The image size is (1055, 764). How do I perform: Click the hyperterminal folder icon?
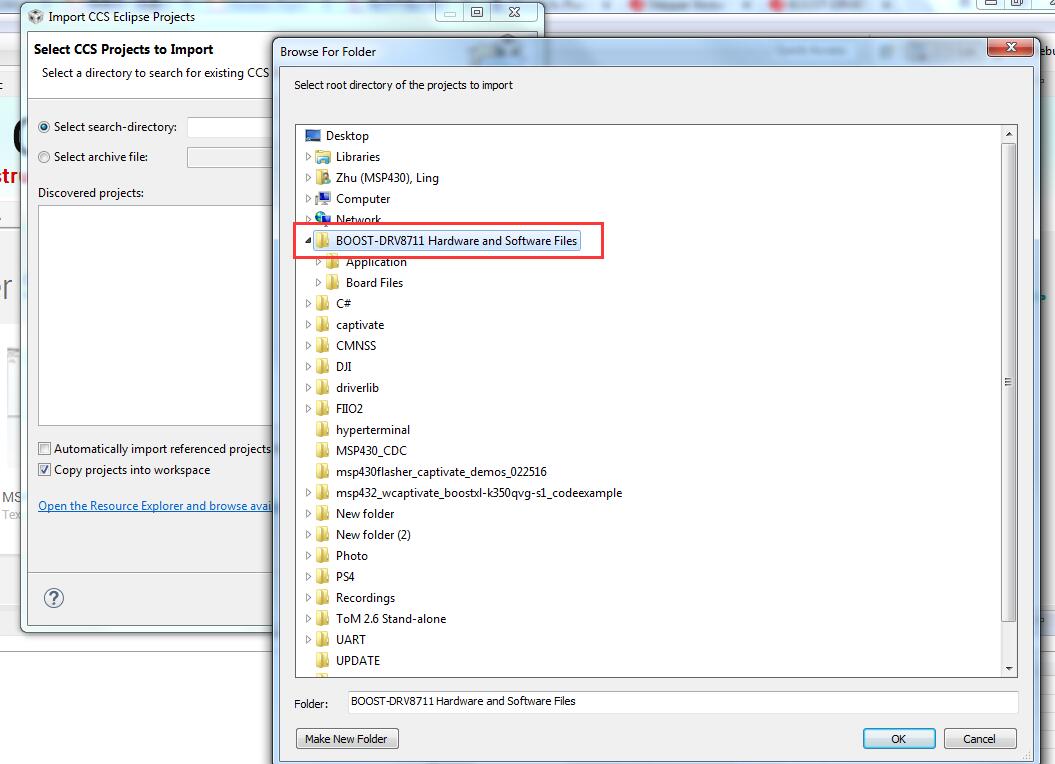pyautogui.click(x=323, y=429)
